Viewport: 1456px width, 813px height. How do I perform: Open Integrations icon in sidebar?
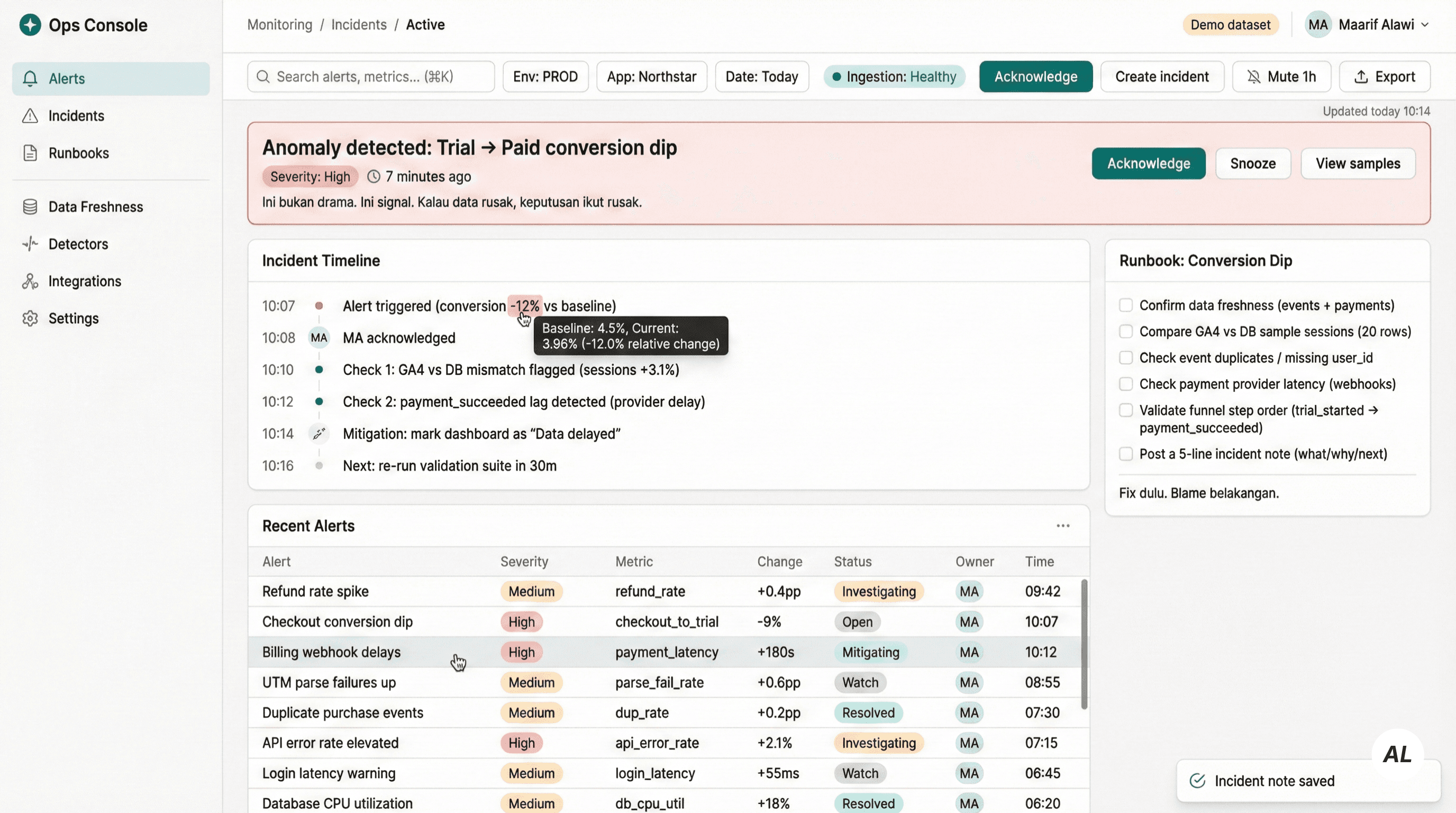tap(30, 281)
